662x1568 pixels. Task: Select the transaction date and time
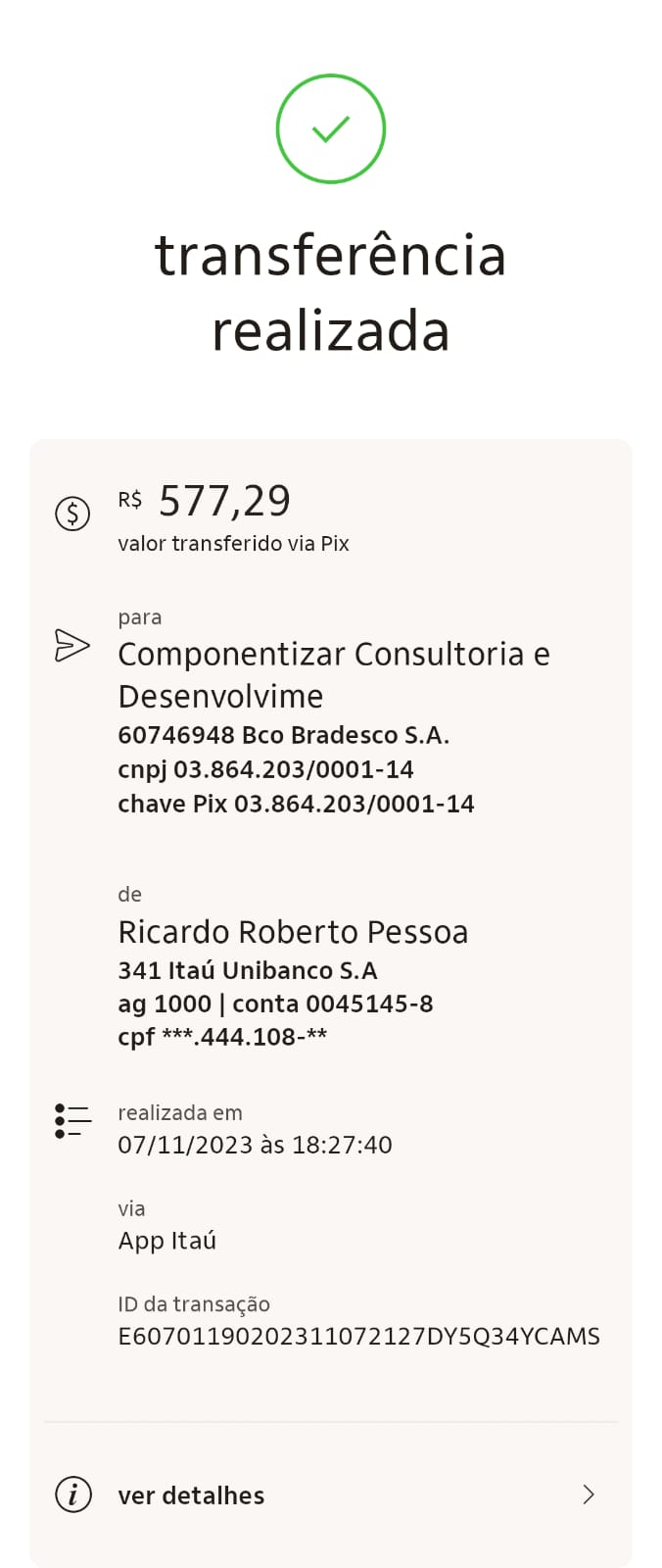[x=255, y=1145]
